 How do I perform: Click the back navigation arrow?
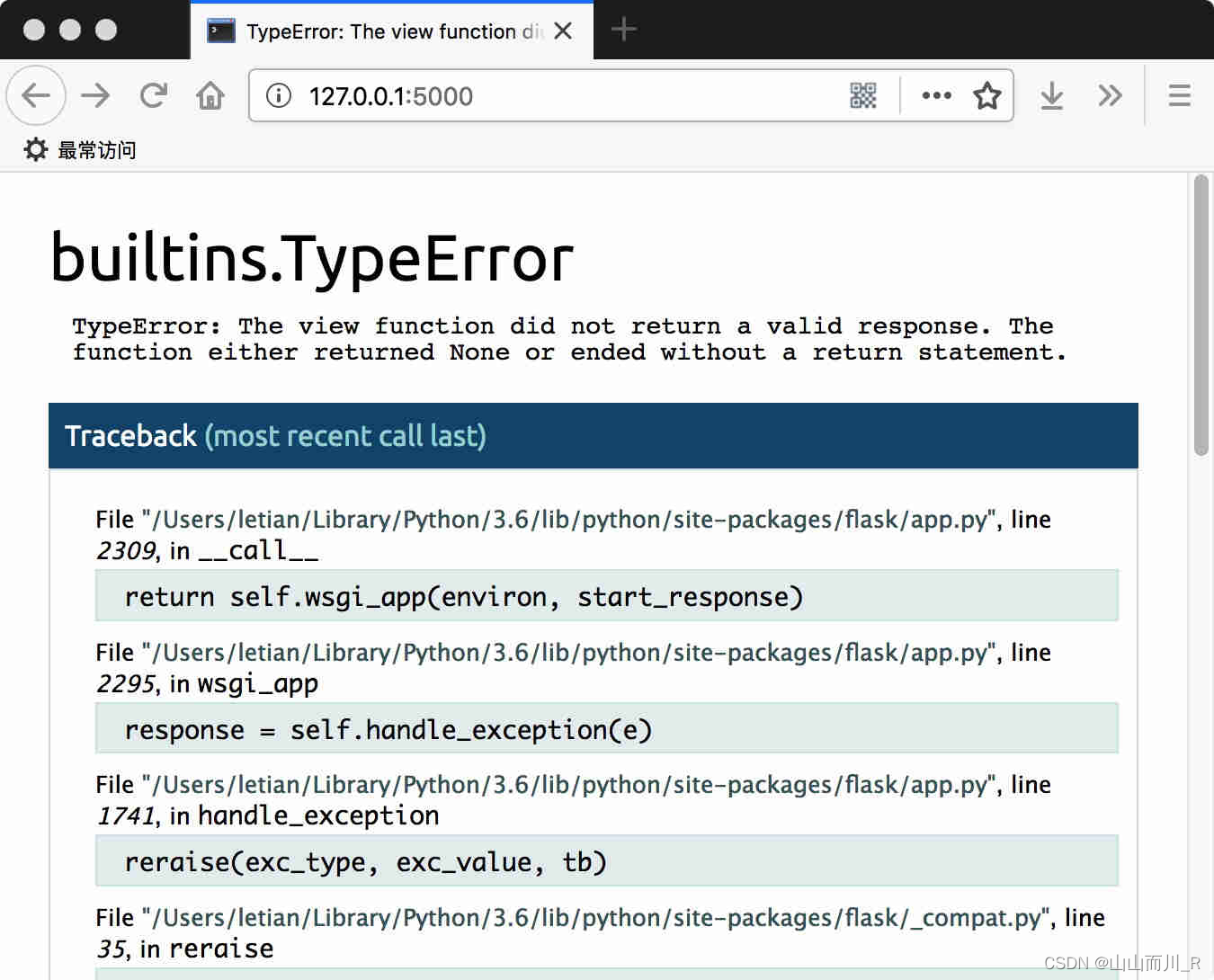point(36,95)
